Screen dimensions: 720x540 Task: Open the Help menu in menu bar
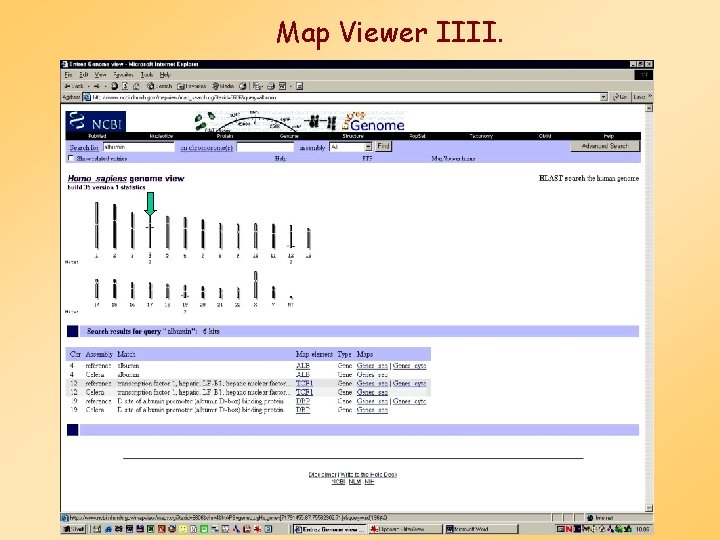(165, 74)
